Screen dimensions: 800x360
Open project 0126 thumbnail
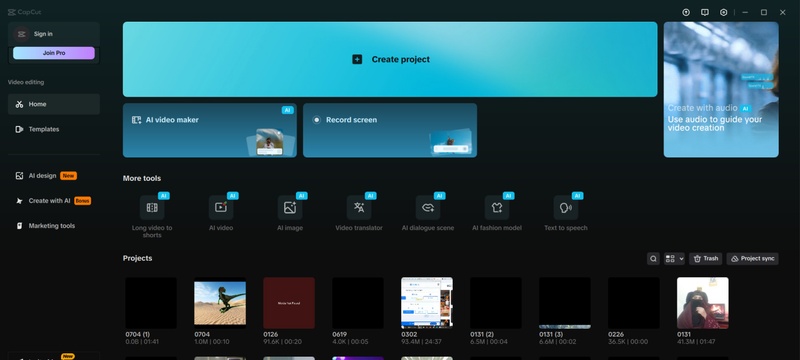pyautogui.click(x=289, y=303)
